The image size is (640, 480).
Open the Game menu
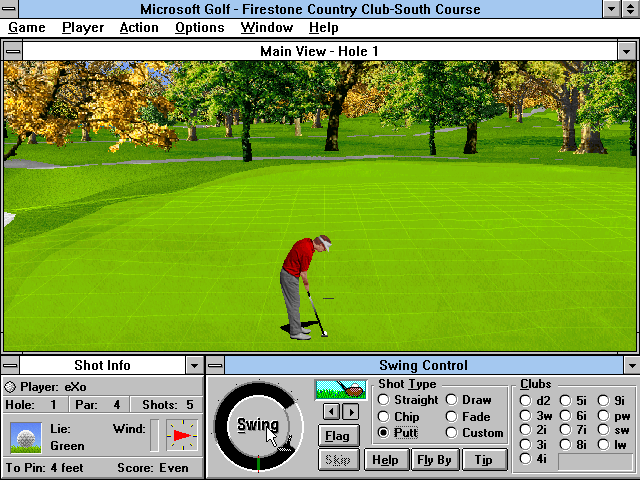click(27, 28)
